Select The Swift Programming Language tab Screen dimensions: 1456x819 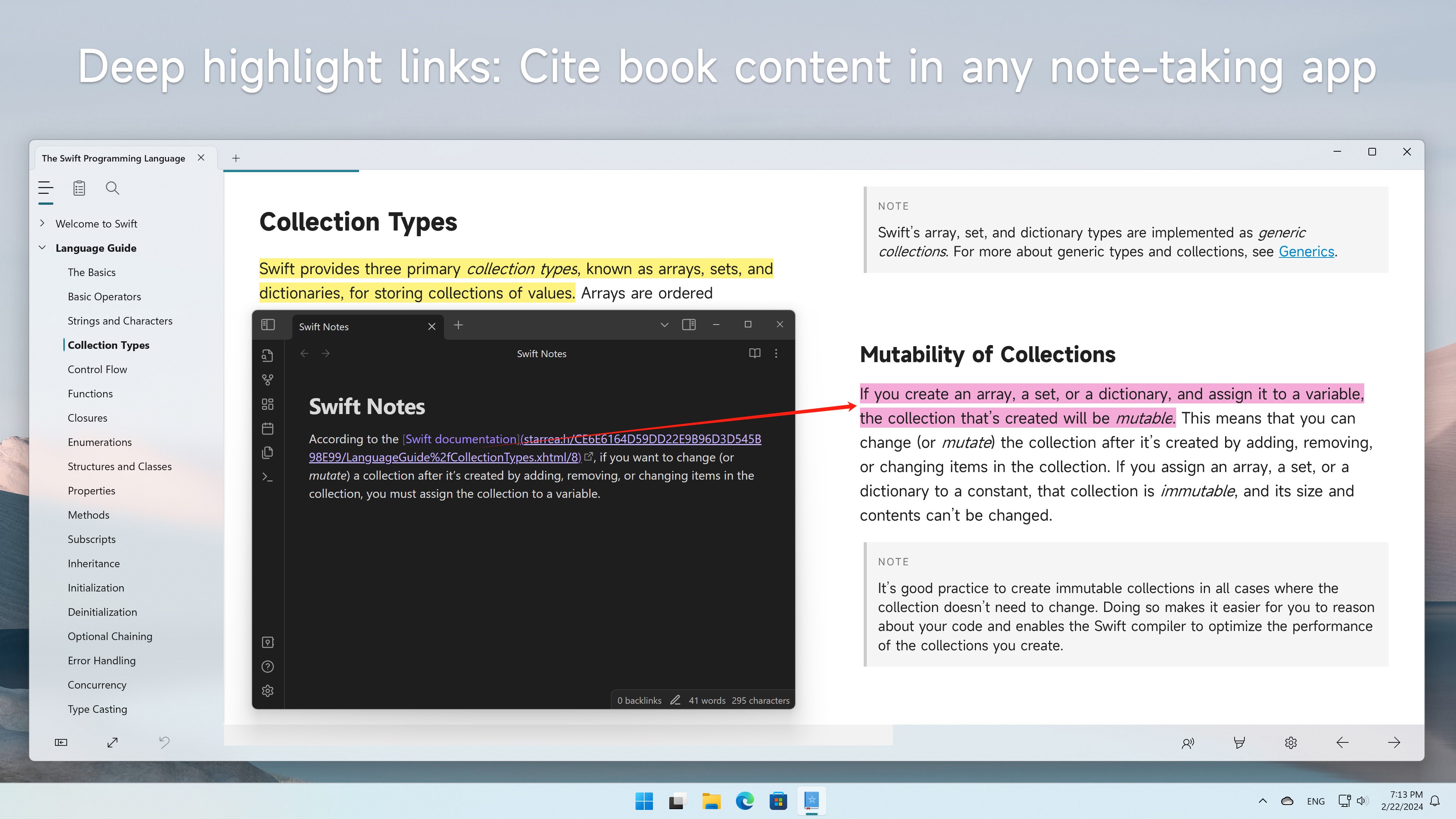113,158
